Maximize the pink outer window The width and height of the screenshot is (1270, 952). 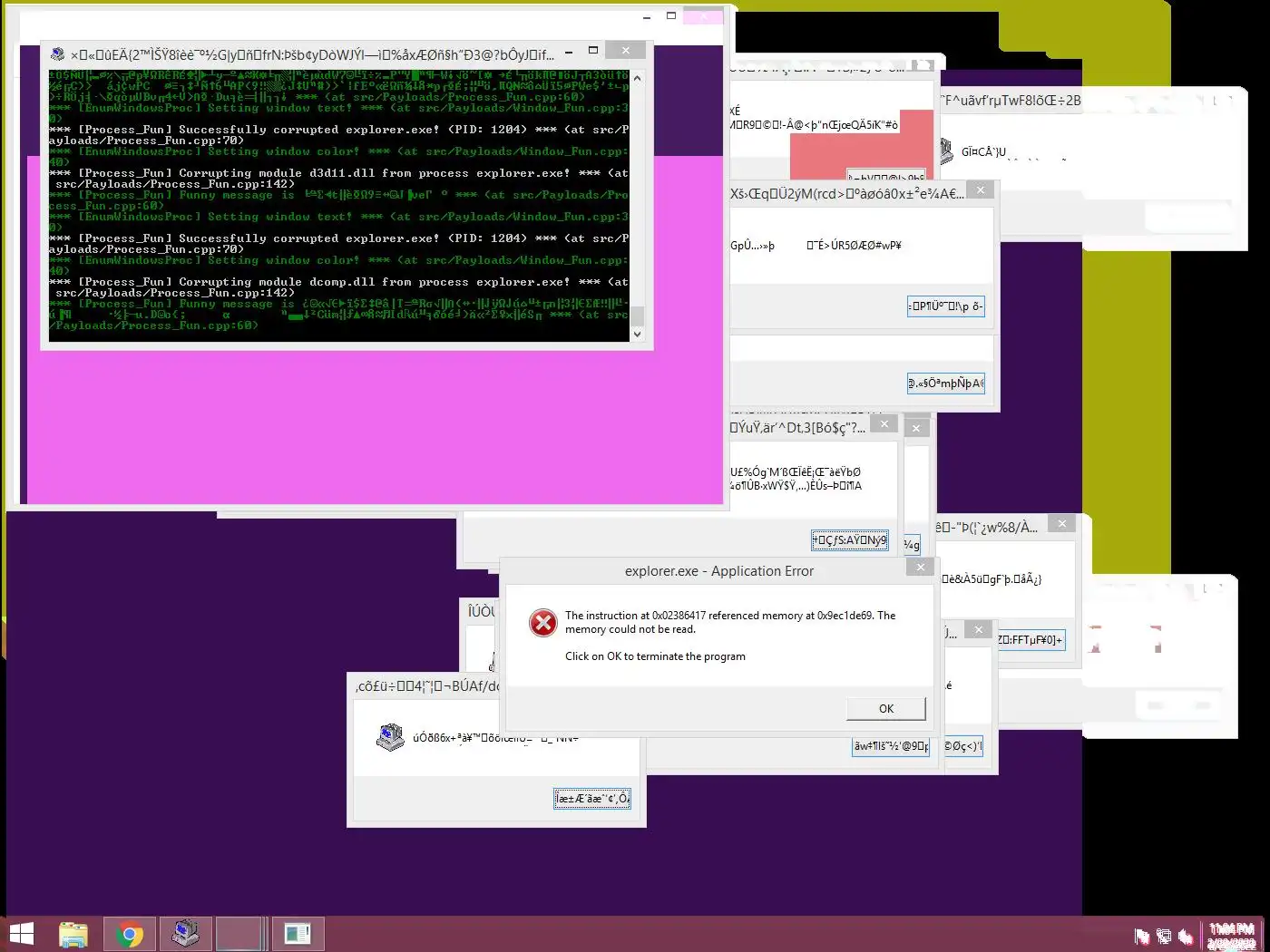pyautogui.click(x=671, y=15)
